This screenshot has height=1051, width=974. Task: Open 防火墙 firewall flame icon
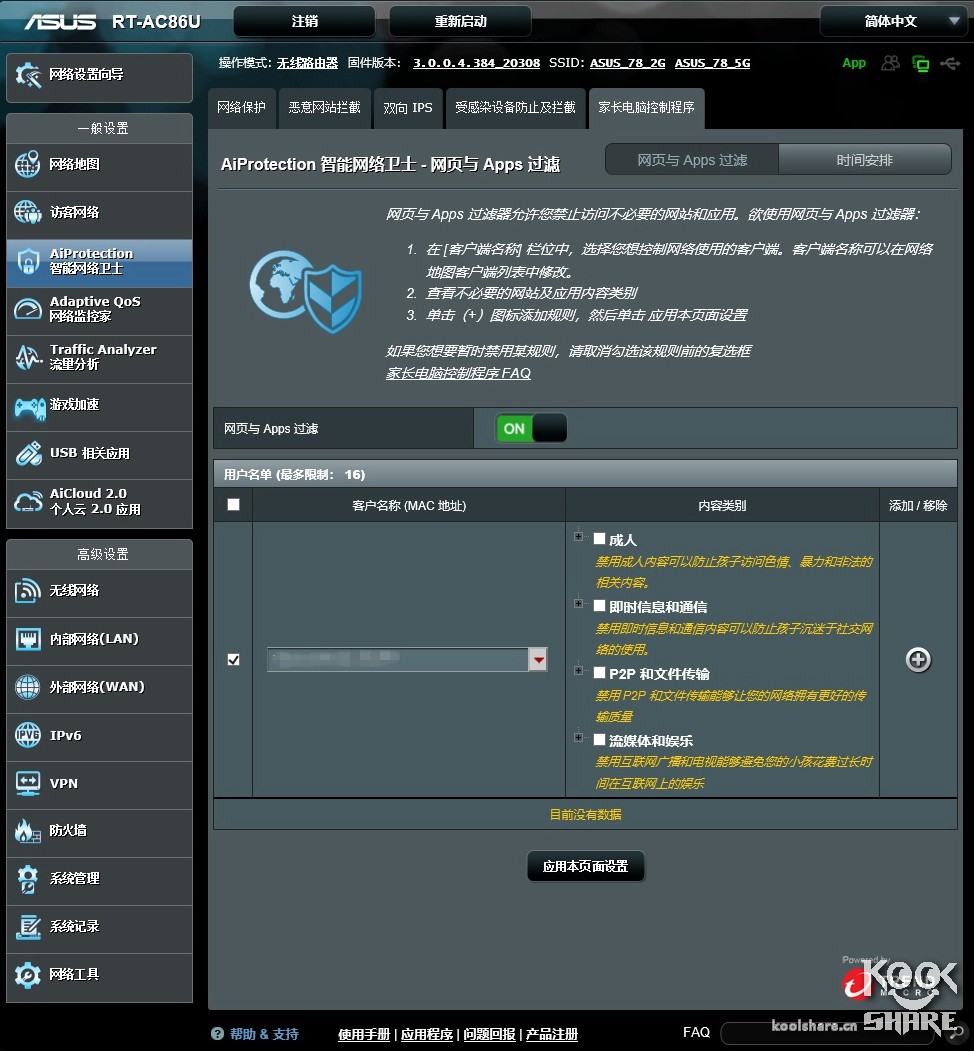(27, 831)
